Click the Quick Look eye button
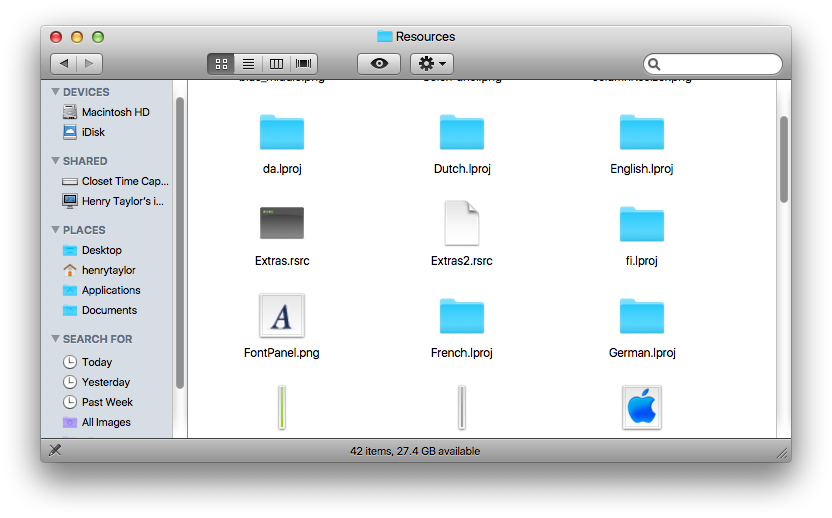Image resolution: width=832 pixels, height=518 pixels. tap(379, 64)
